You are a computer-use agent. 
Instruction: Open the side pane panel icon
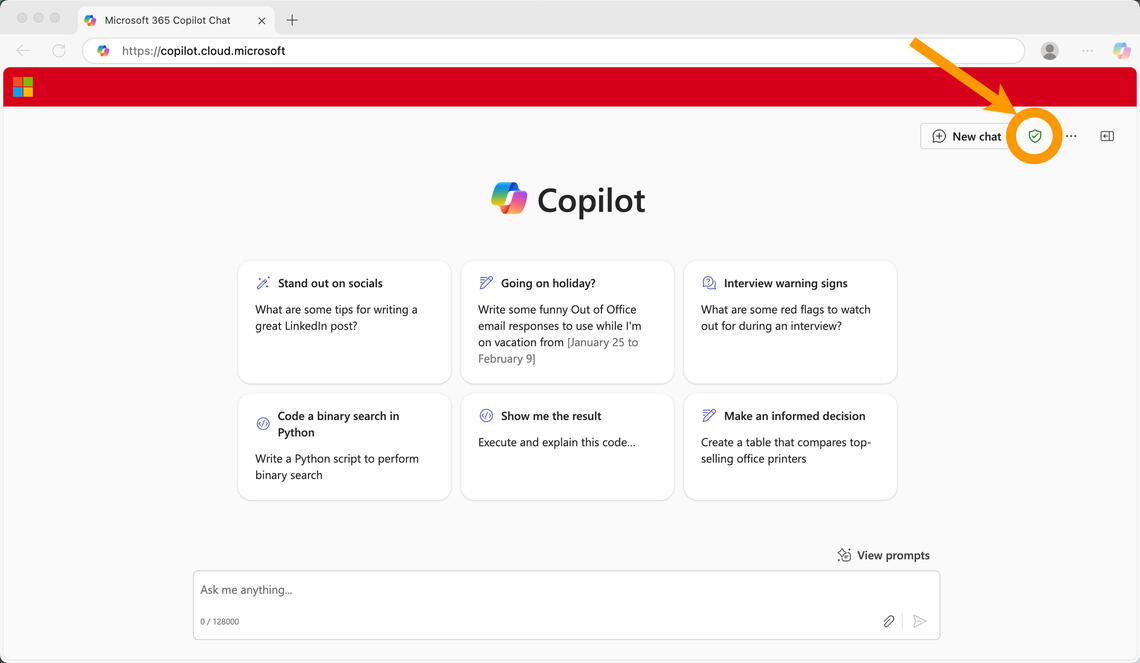(1107, 135)
